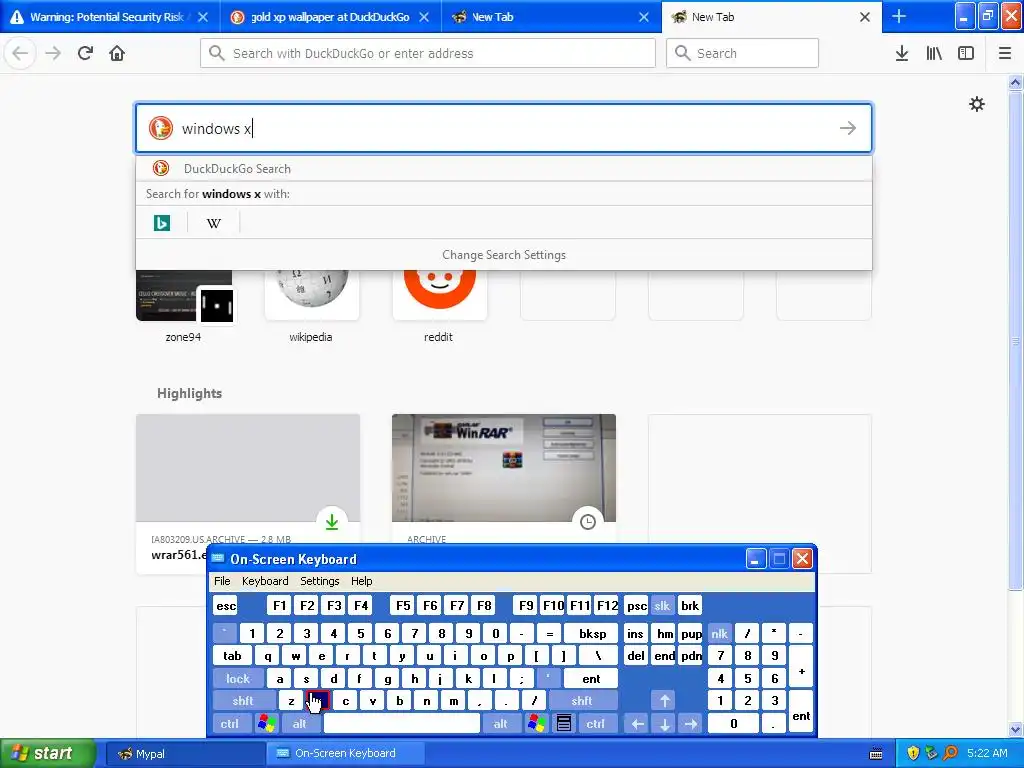Click the right arrow key on keyboard

pyautogui.click(x=690, y=724)
